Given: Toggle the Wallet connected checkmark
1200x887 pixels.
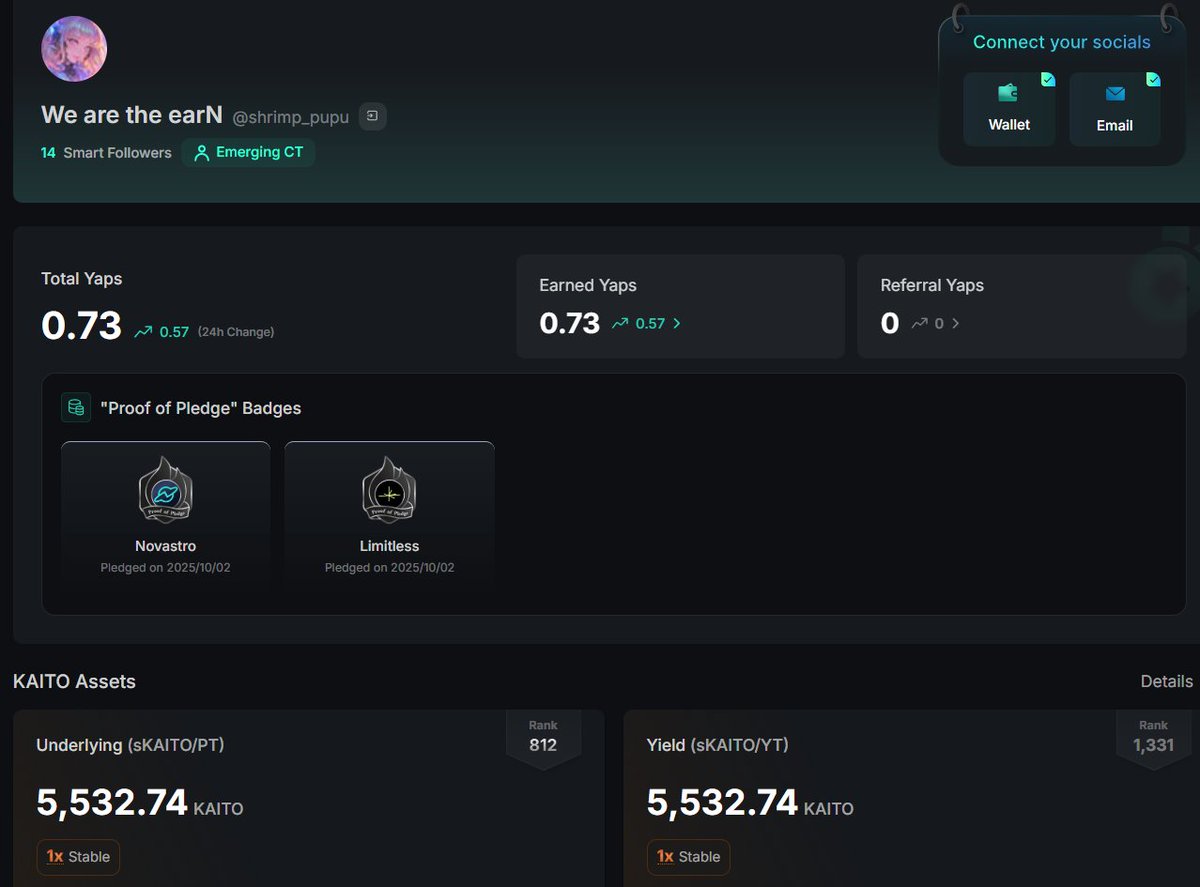Looking at the screenshot, I should (1047, 79).
